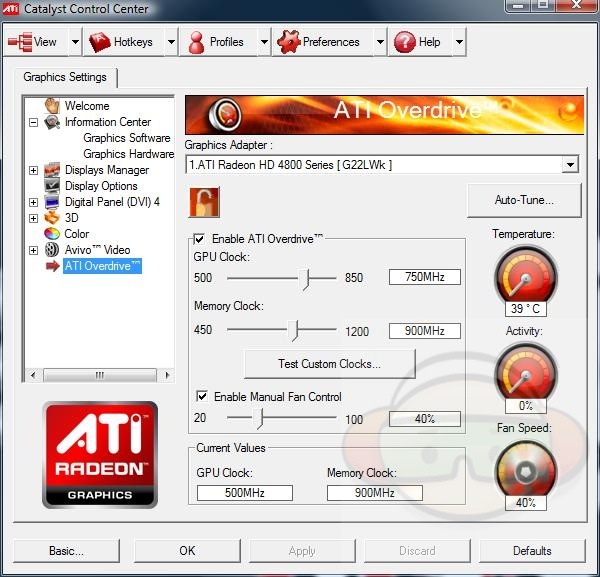Open the Preferences menu
Screen dimensions: 600x577
(319, 42)
